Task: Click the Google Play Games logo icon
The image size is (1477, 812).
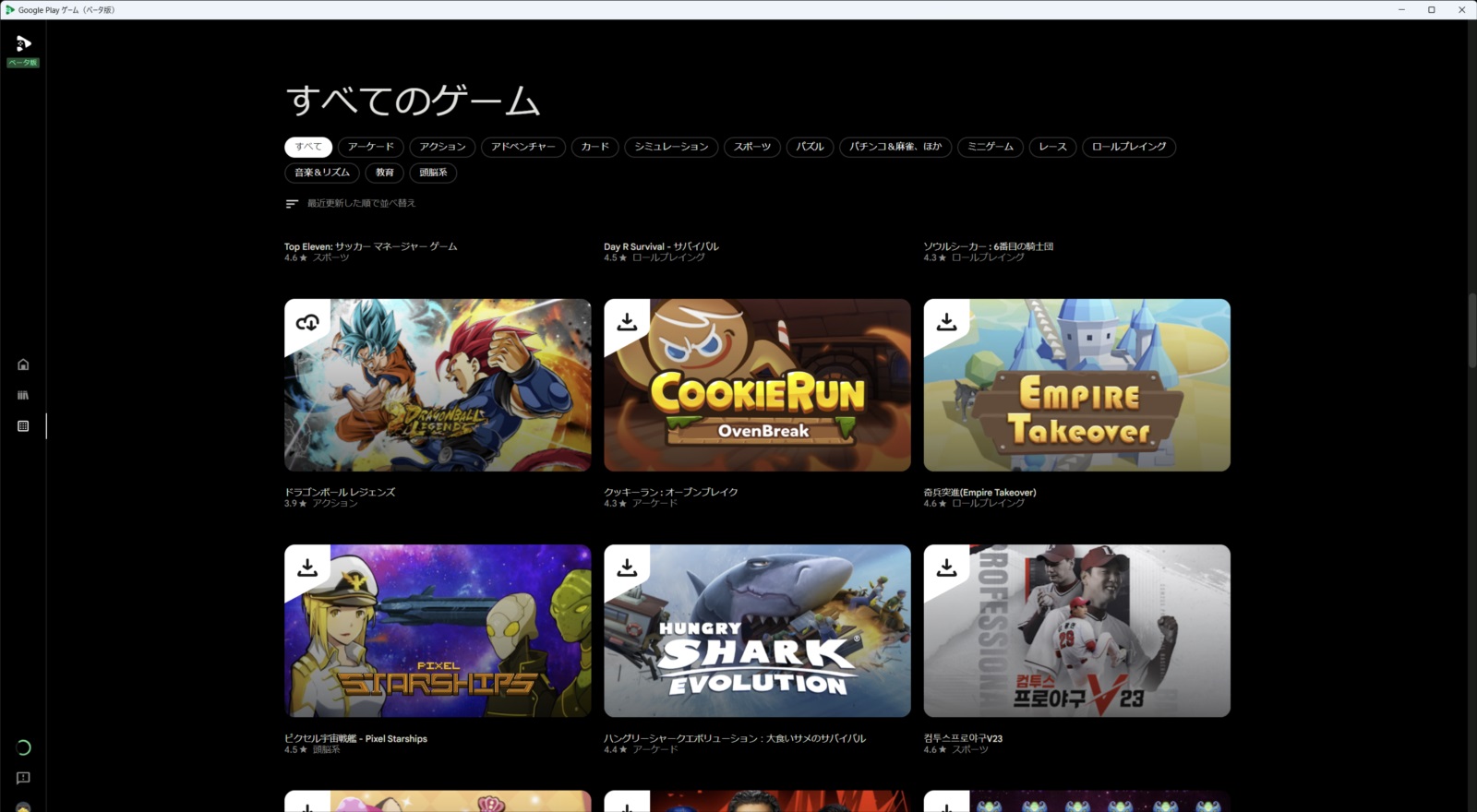Action: (23, 43)
